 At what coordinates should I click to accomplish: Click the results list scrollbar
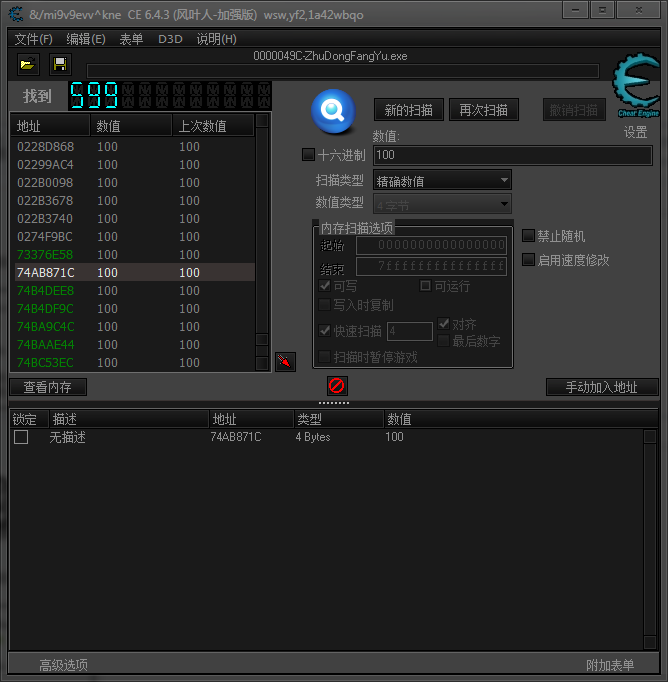[x=262, y=242]
